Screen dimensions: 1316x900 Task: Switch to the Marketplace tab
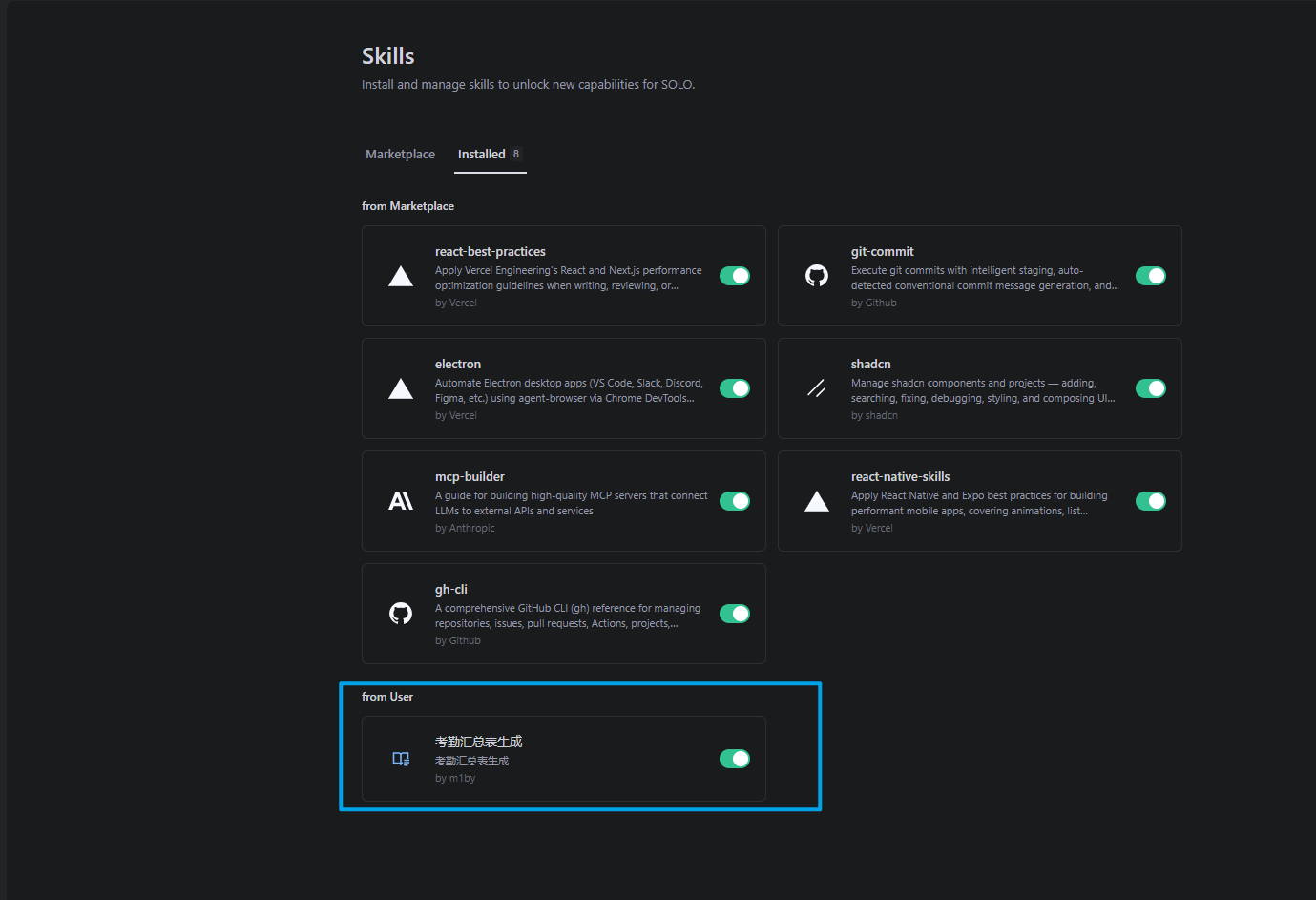(400, 154)
